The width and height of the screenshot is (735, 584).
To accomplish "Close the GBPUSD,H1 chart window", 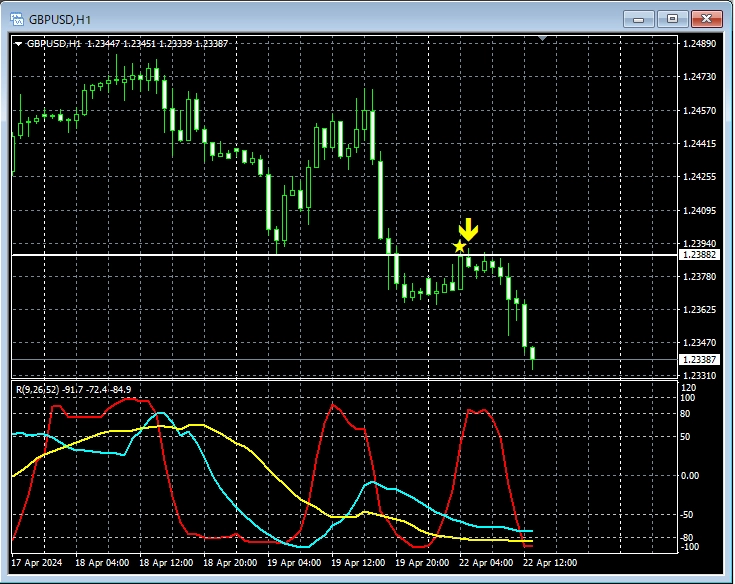I will click(x=707, y=18).
